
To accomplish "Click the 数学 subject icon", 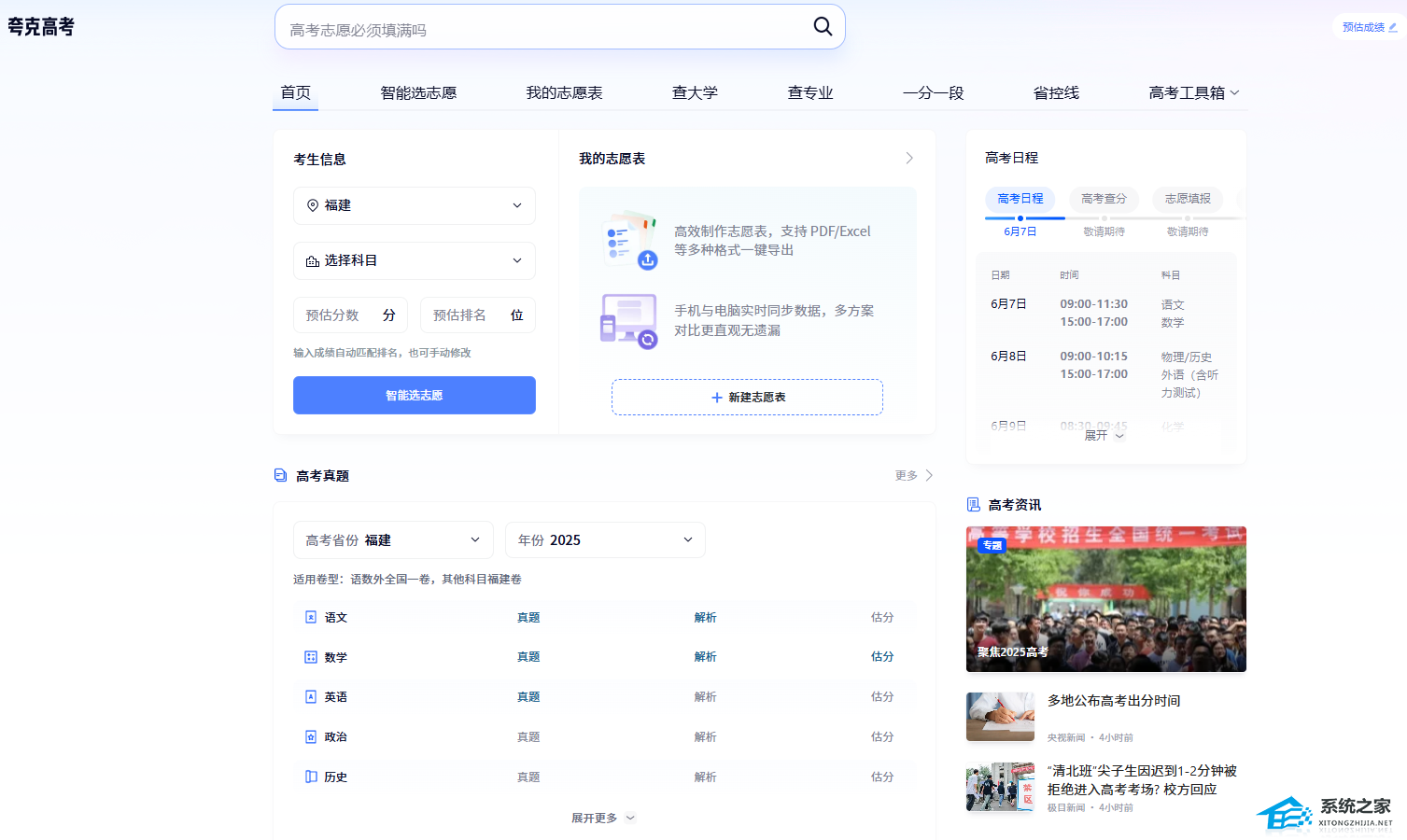I will point(311,657).
